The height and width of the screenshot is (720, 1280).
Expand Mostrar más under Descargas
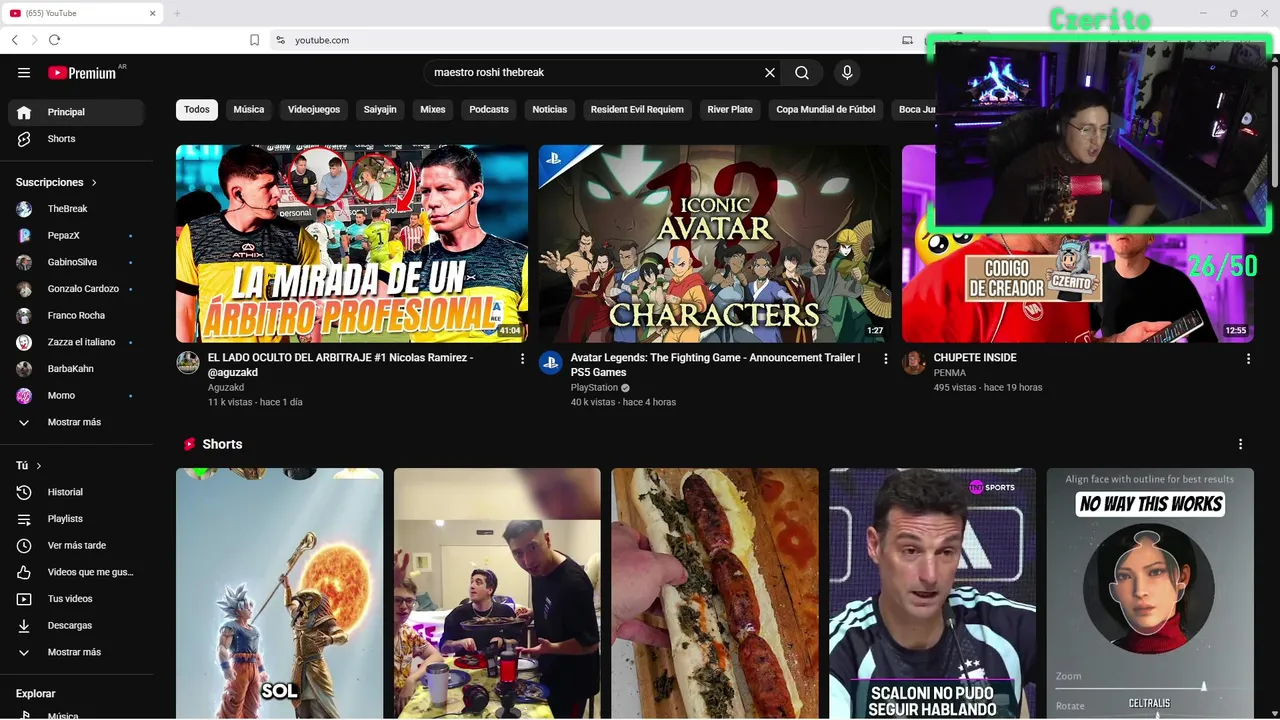76,652
